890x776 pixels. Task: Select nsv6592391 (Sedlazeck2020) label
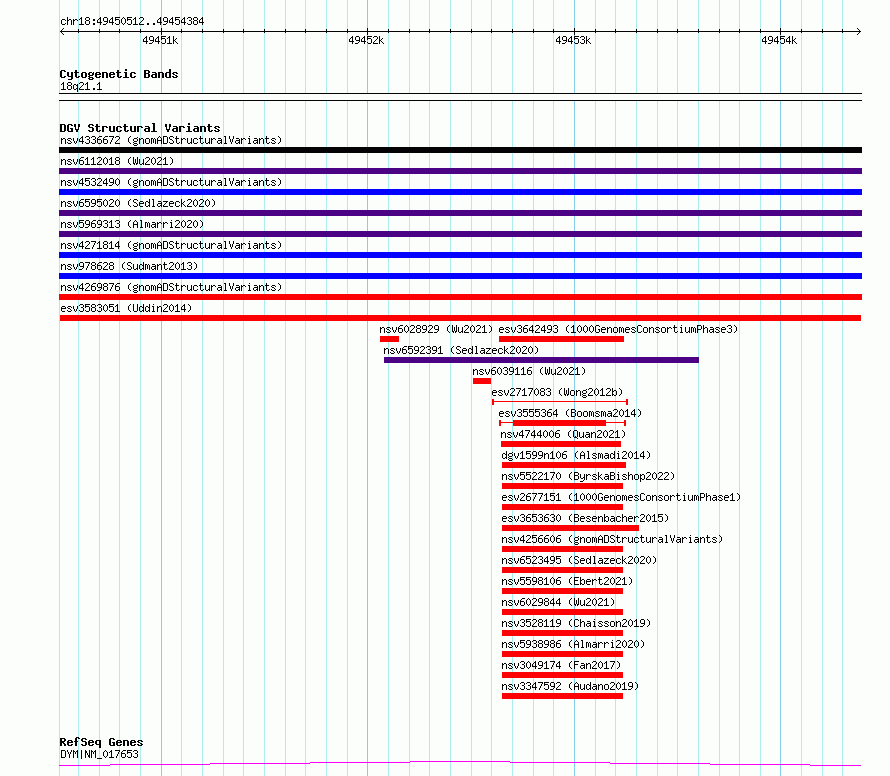461,350
